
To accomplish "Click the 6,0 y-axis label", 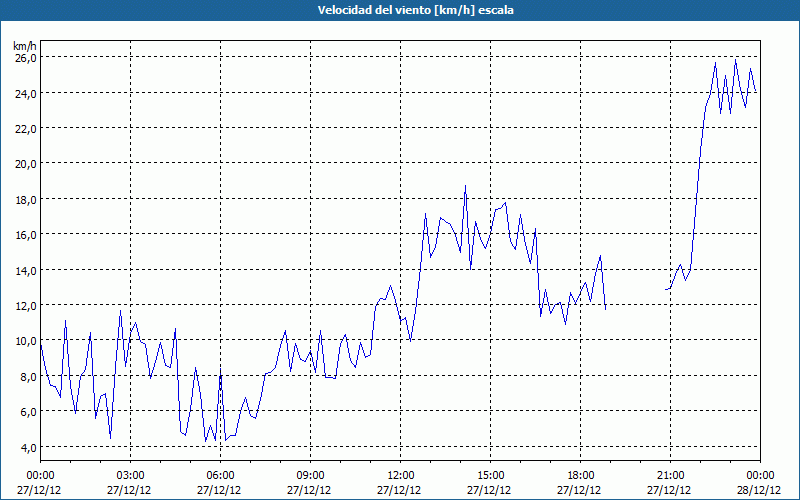I will point(28,412).
